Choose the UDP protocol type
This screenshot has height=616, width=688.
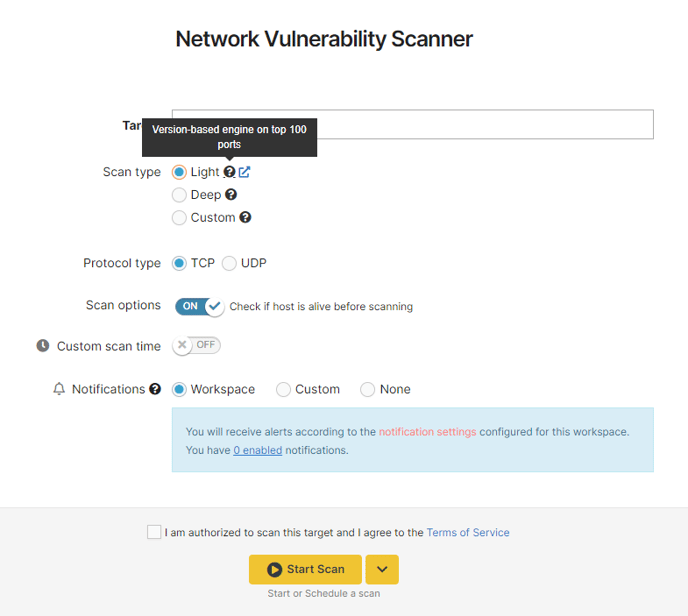[229, 263]
